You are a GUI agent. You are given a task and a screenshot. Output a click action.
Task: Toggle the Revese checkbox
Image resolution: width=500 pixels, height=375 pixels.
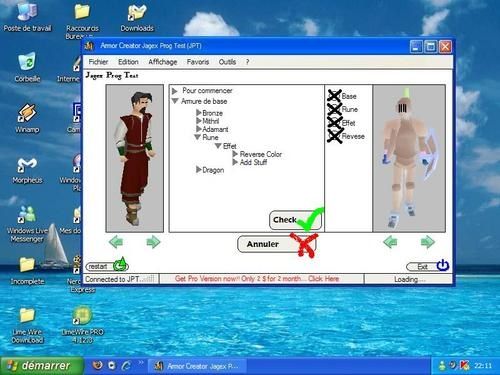click(x=334, y=136)
